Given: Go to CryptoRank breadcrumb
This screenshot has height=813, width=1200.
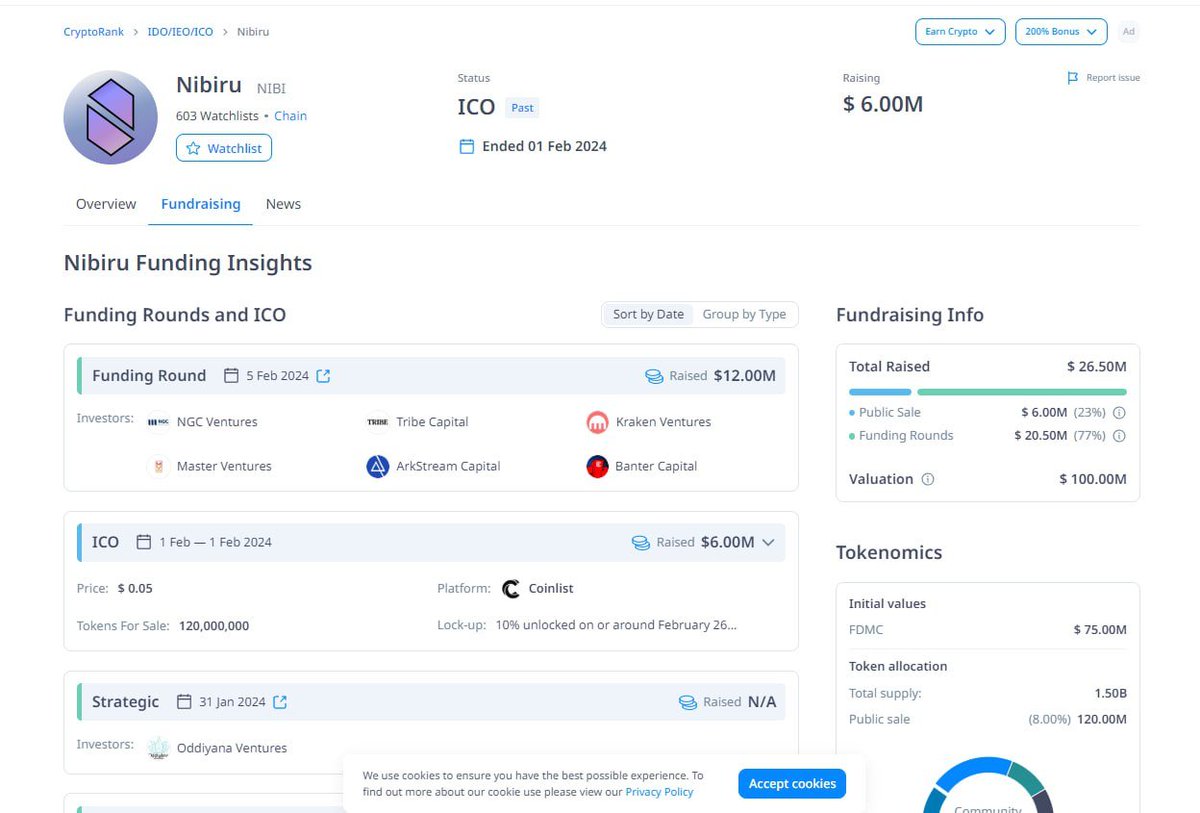Looking at the screenshot, I should point(94,32).
